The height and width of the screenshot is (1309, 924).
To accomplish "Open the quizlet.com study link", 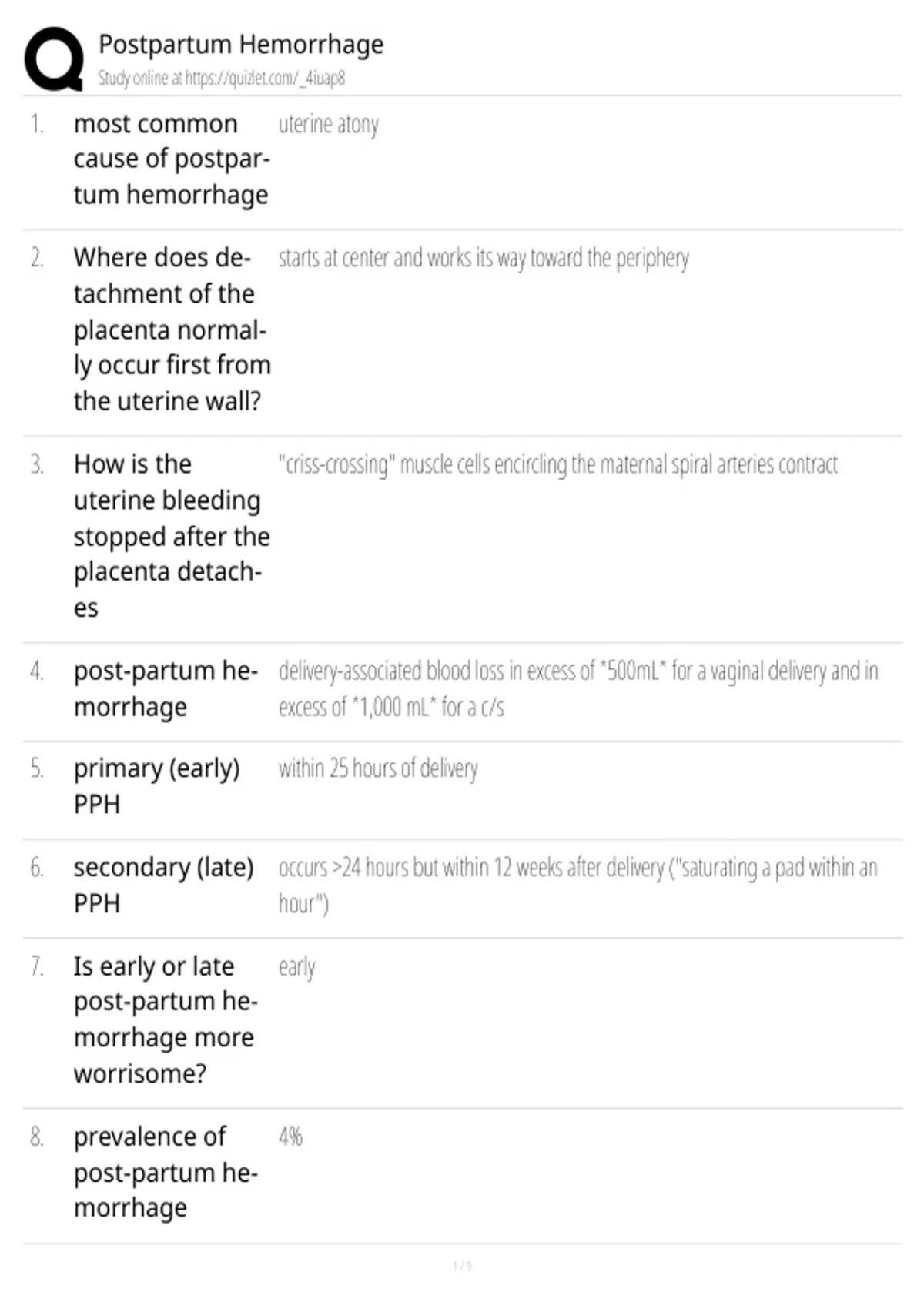I will point(221,78).
